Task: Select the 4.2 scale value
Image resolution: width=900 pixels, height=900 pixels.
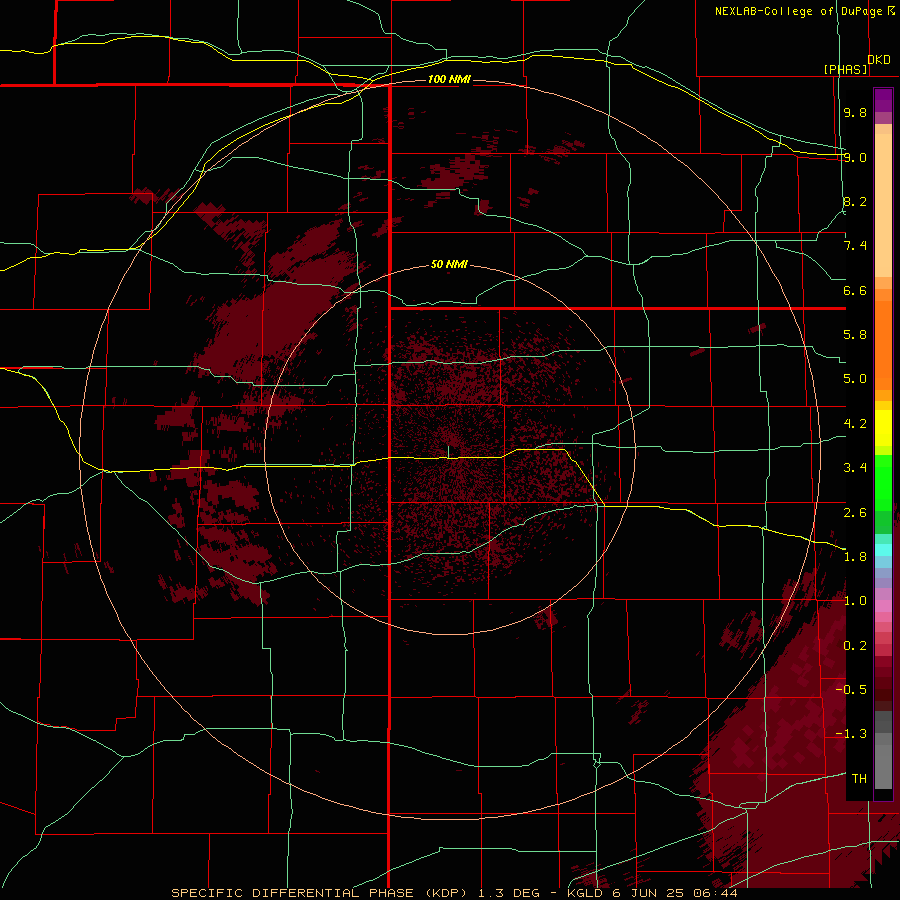Action: (x=855, y=424)
